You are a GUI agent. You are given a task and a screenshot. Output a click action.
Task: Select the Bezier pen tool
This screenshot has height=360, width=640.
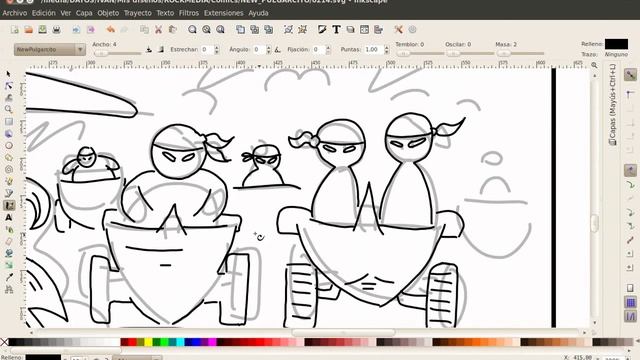9,193
